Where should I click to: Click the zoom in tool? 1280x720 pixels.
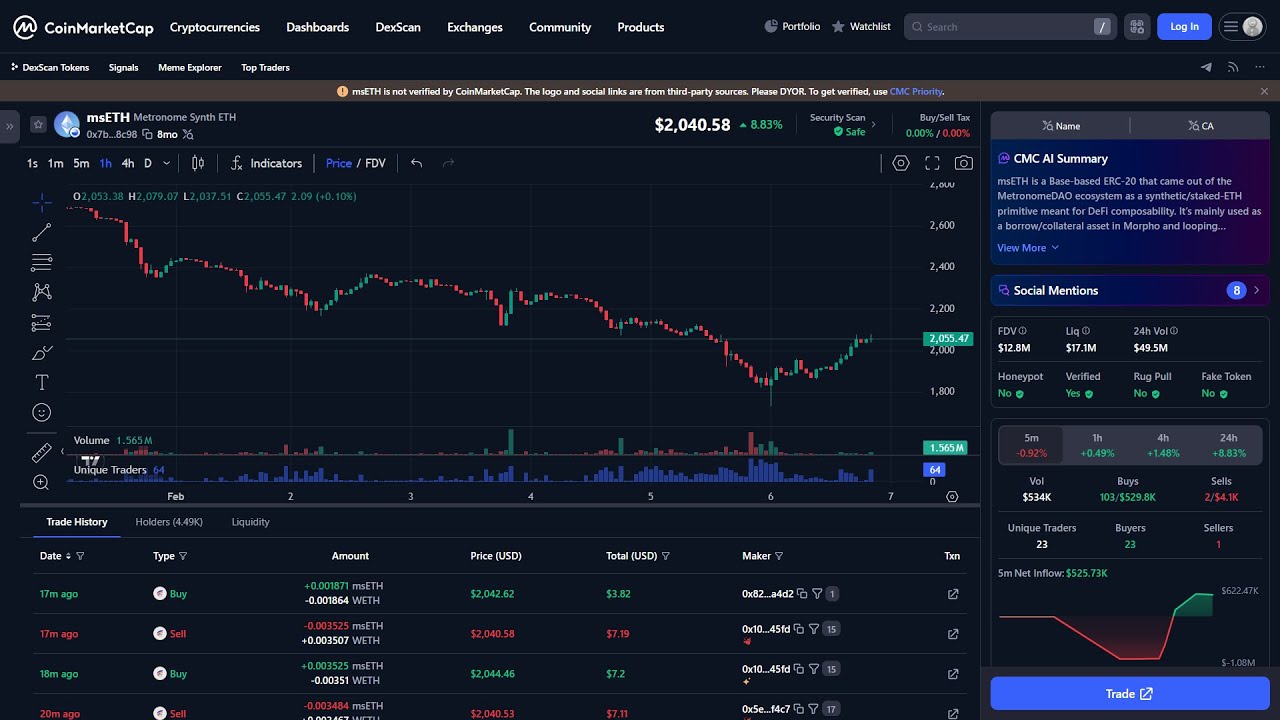click(42, 483)
